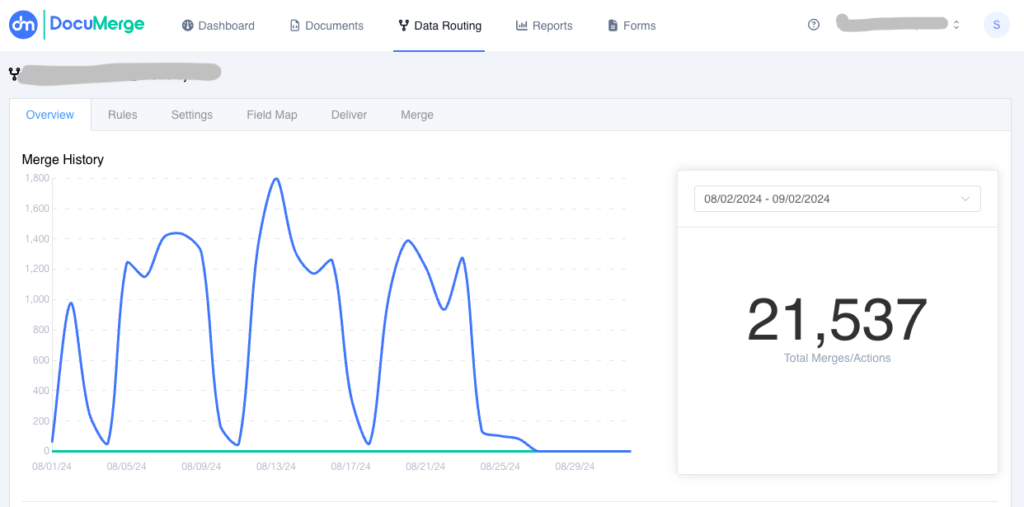The width and height of the screenshot is (1024, 507).
Task: Expand the account switcher arrows
Action: tap(956, 25)
